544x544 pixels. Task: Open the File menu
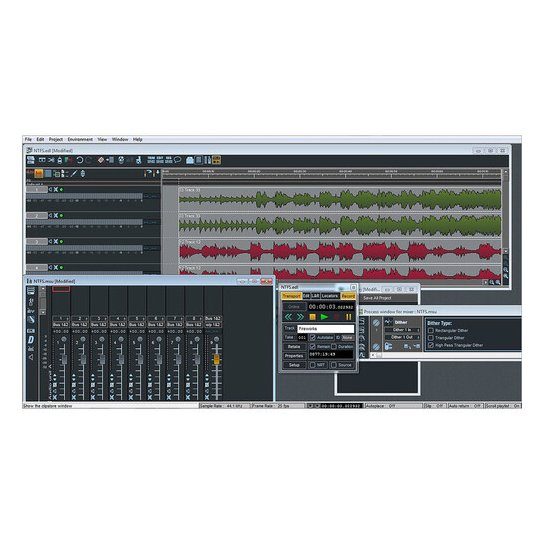(28, 139)
